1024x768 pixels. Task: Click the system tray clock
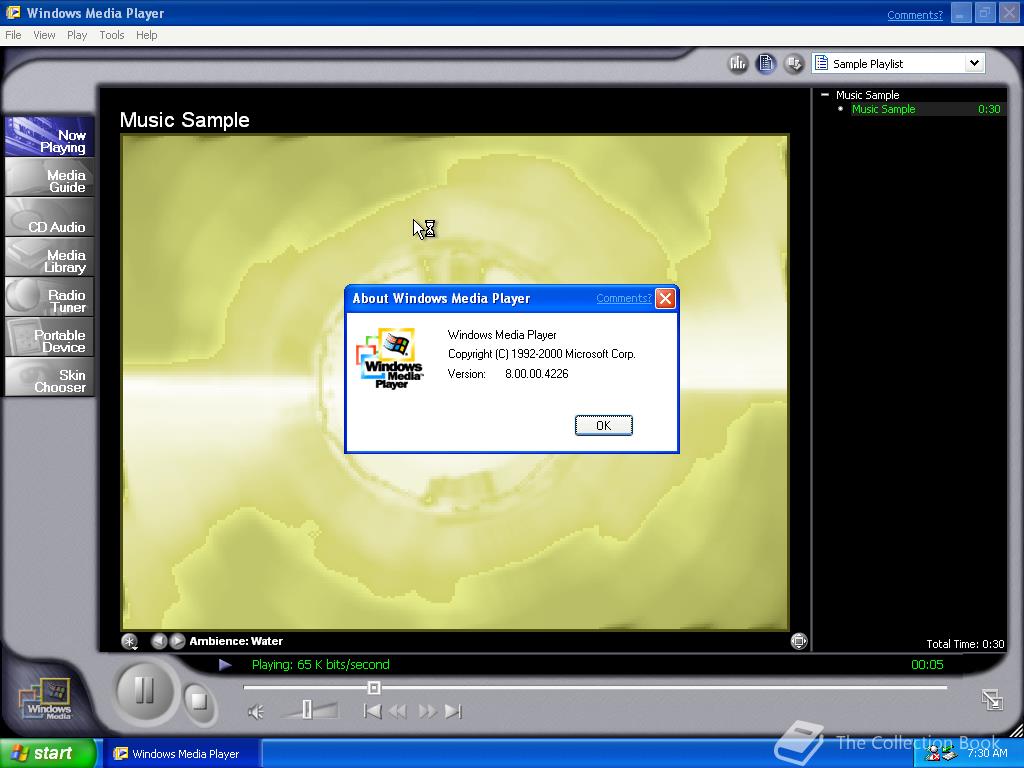point(987,754)
